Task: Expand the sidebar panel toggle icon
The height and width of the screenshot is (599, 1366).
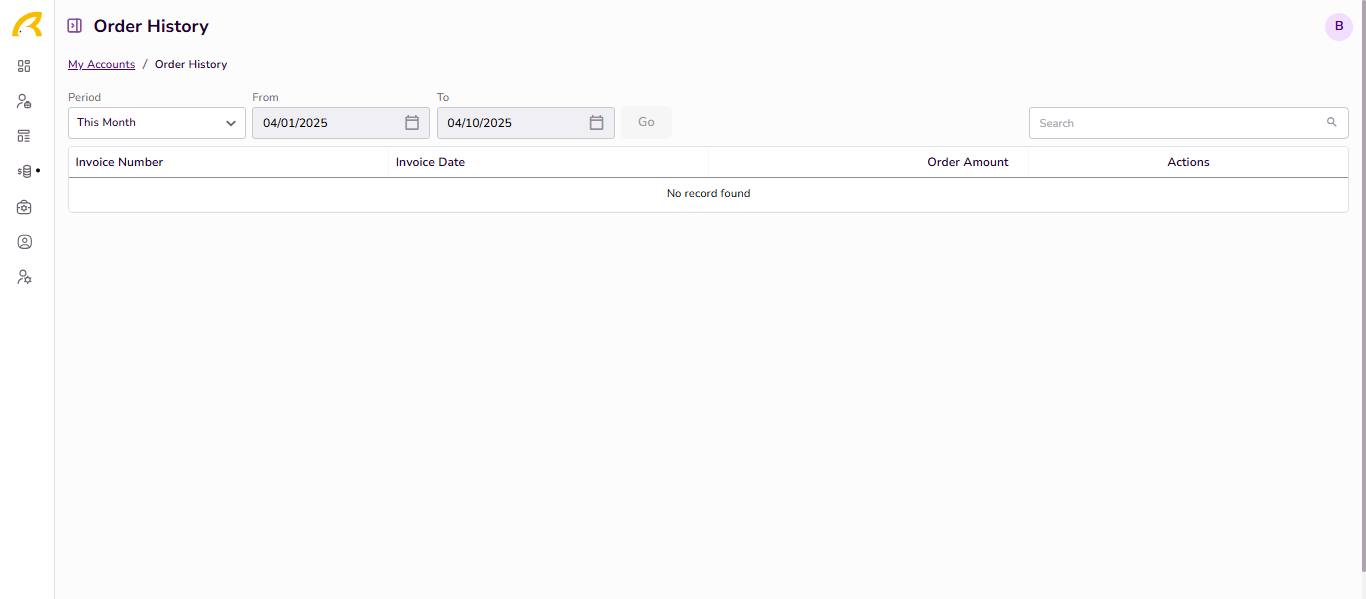Action: (x=75, y=26)
